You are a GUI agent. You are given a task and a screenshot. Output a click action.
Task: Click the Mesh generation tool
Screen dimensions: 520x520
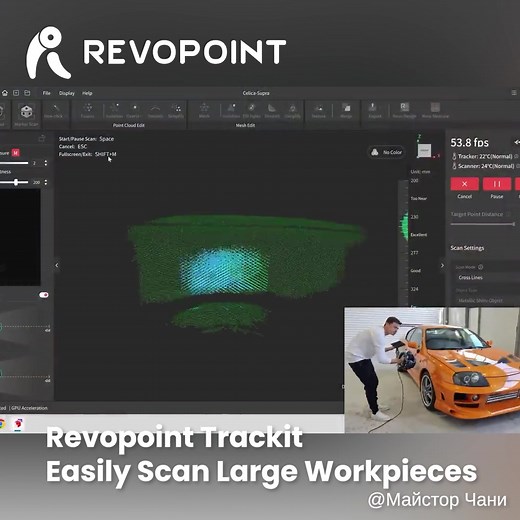coord(204,111)
